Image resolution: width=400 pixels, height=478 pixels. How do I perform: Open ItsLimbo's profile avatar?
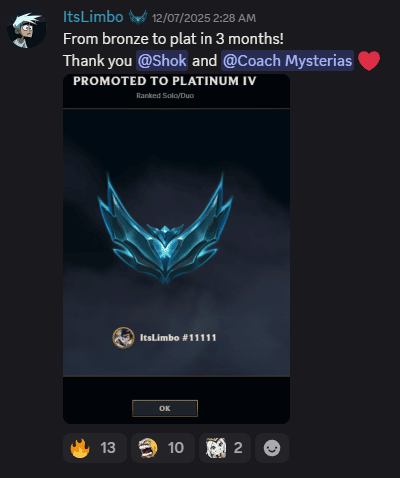coord(27,29)
